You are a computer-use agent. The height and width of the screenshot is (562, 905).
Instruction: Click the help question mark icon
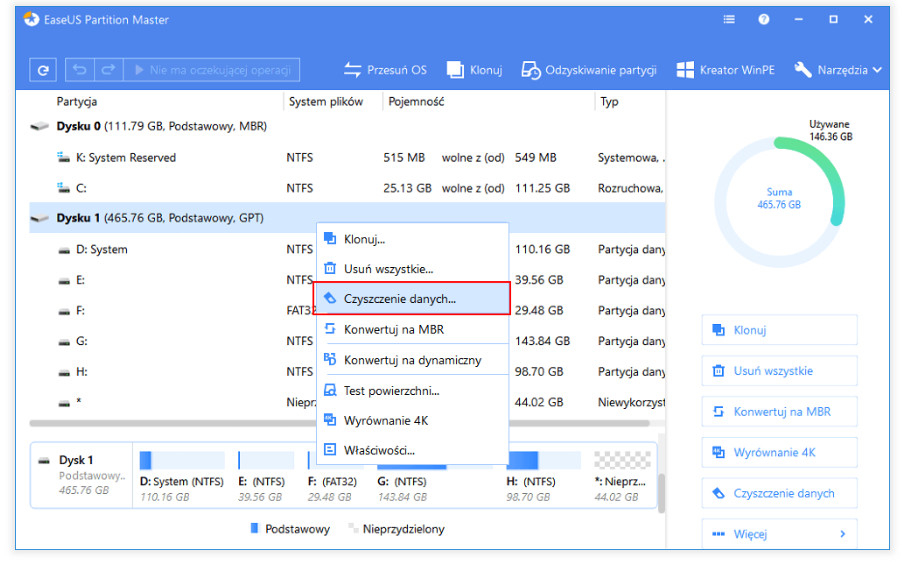[x=764, y=20]
